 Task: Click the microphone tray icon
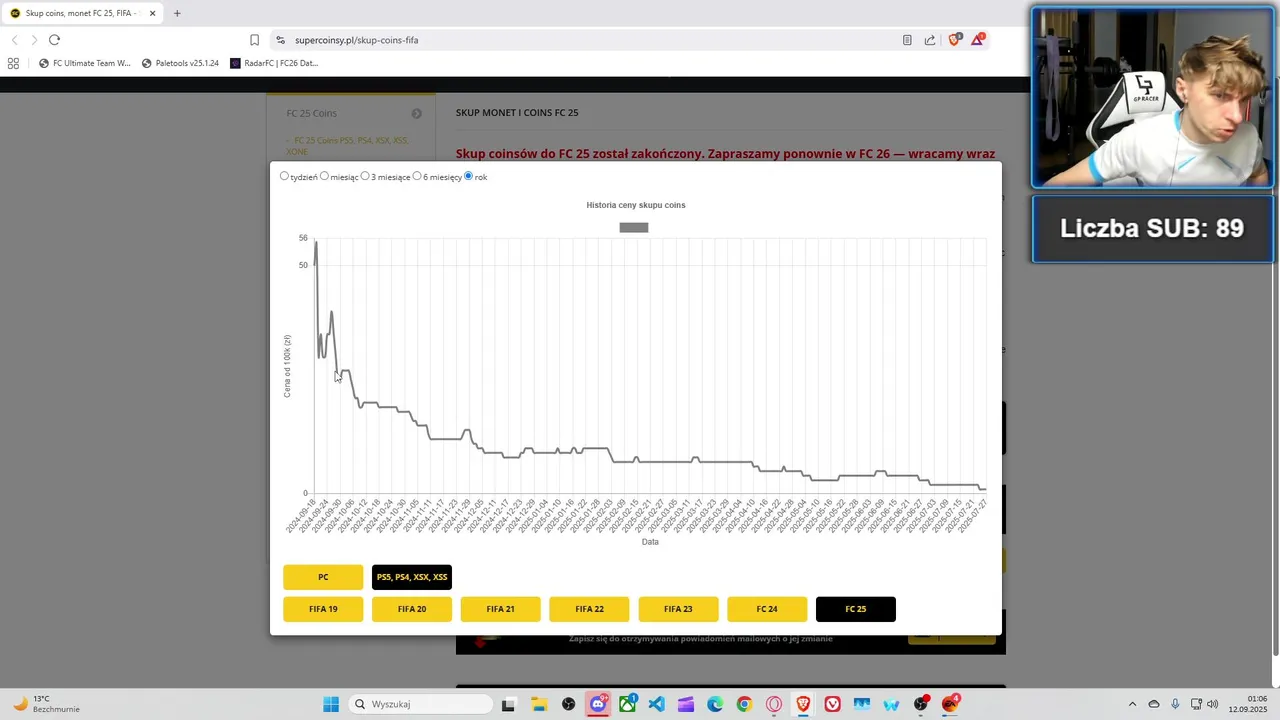click(1175, 704)
